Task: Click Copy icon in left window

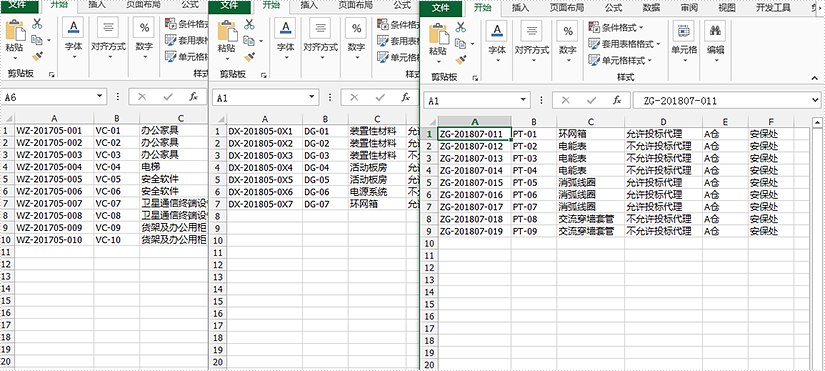Action: pyautogui.click(x=37, y=40)
